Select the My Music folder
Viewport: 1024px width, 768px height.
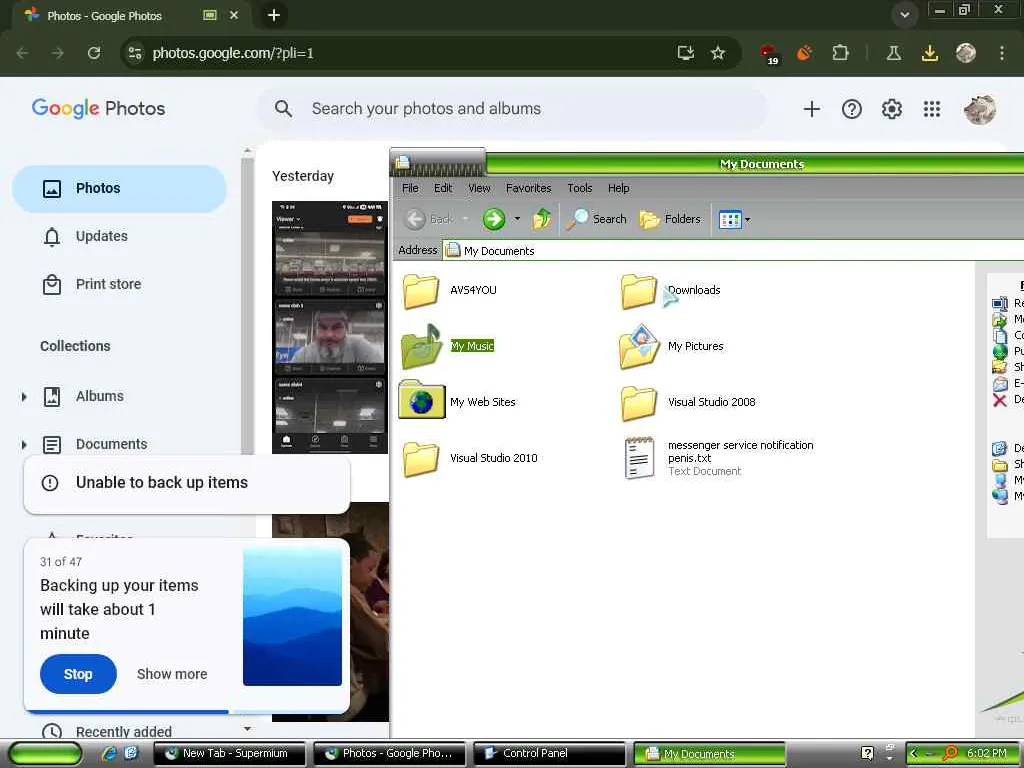(x=448, y=346)
